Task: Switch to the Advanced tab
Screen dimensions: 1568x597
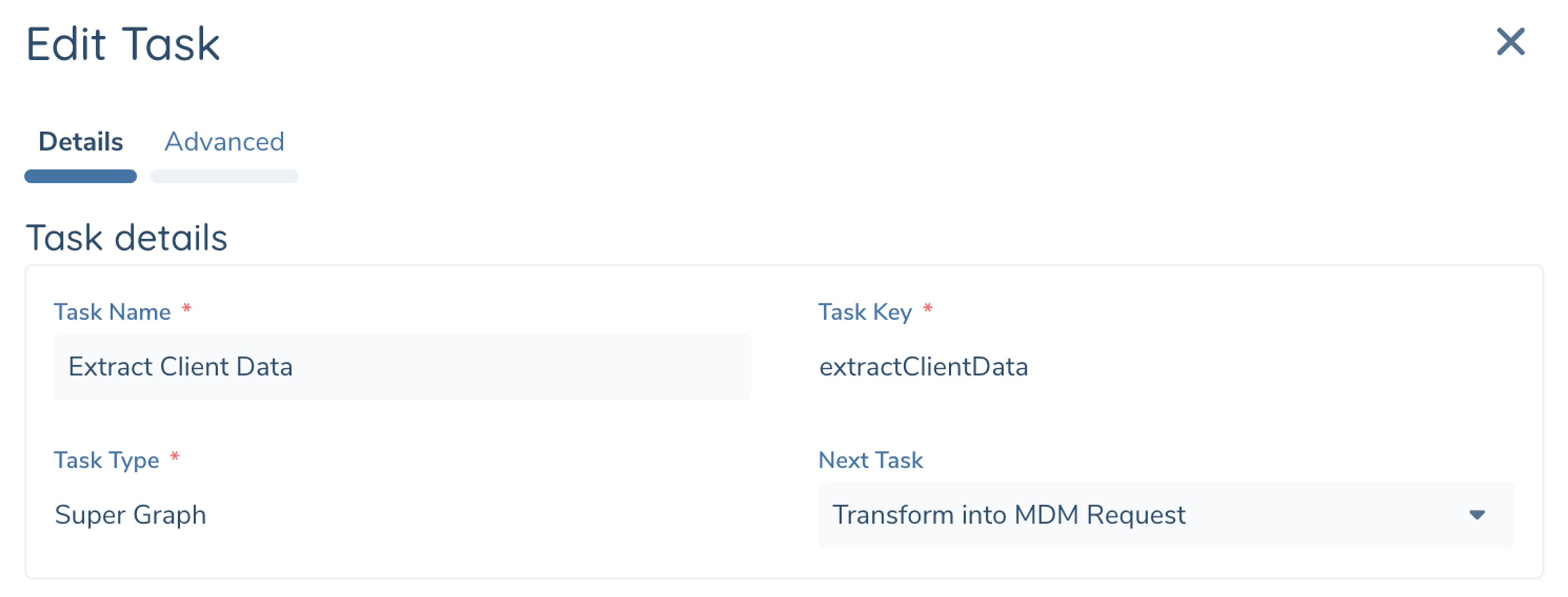Action: pyautogui.click(x=224, y=142)
